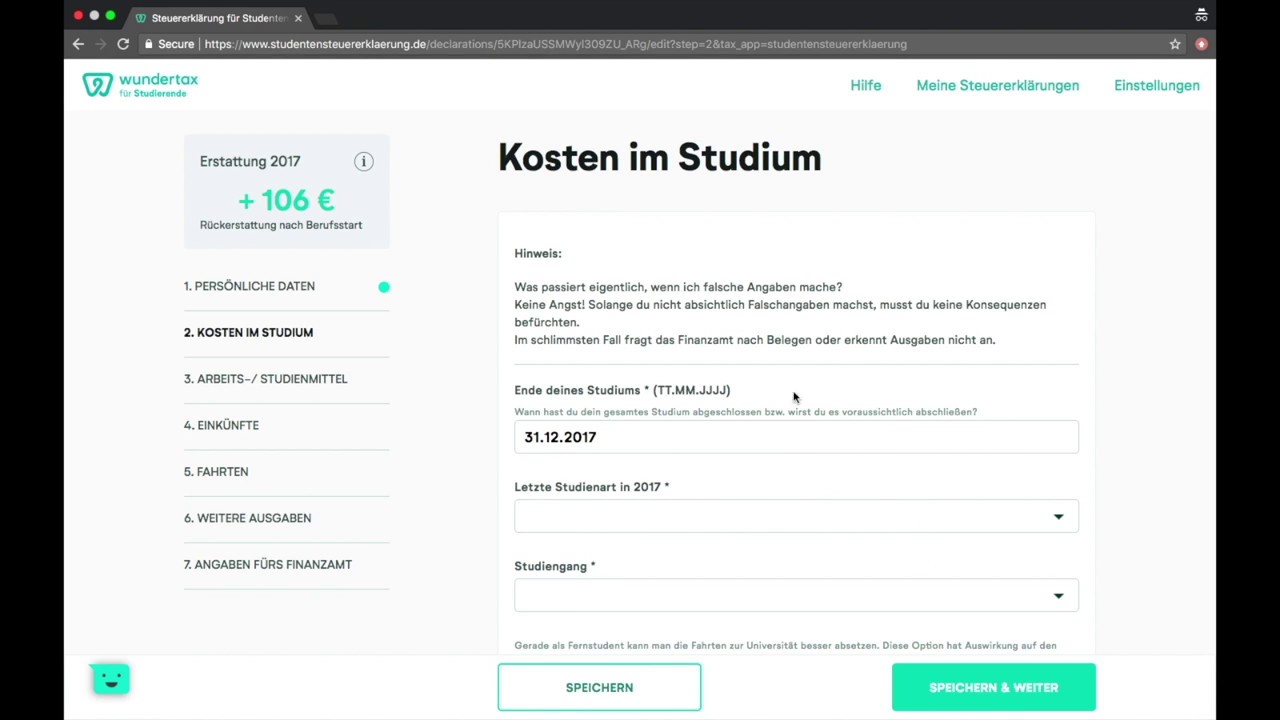Viewport: 1280px width, 720px height.
Task: Click the Speichern button
Action: [x=599, y=687]
